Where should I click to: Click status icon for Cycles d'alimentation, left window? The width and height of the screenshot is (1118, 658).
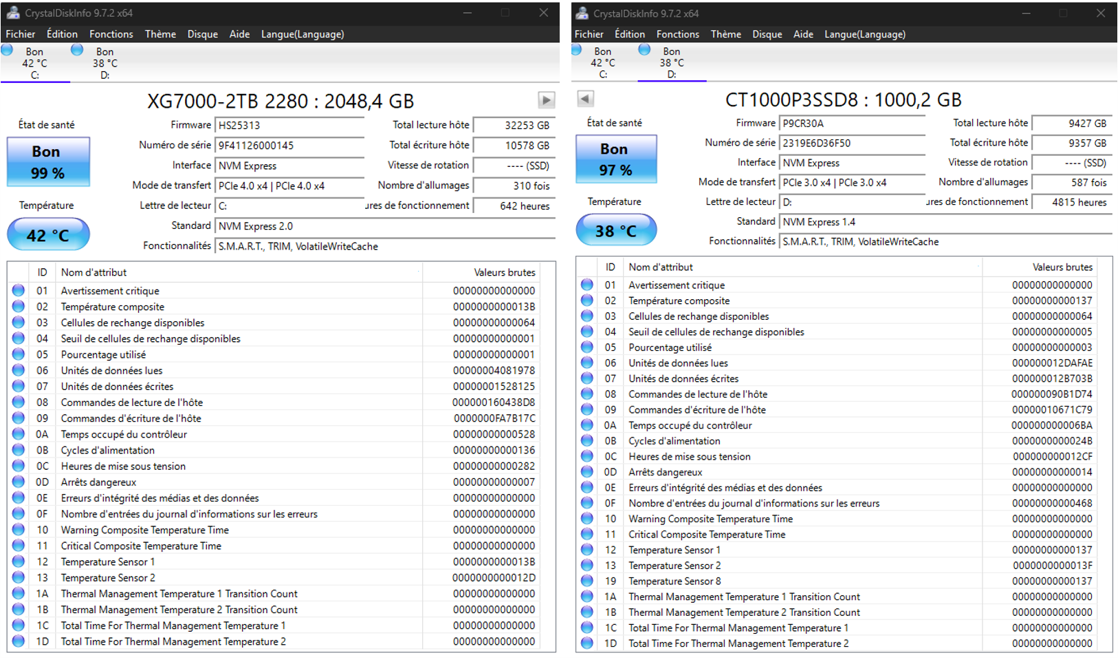(x=19, y=450)
